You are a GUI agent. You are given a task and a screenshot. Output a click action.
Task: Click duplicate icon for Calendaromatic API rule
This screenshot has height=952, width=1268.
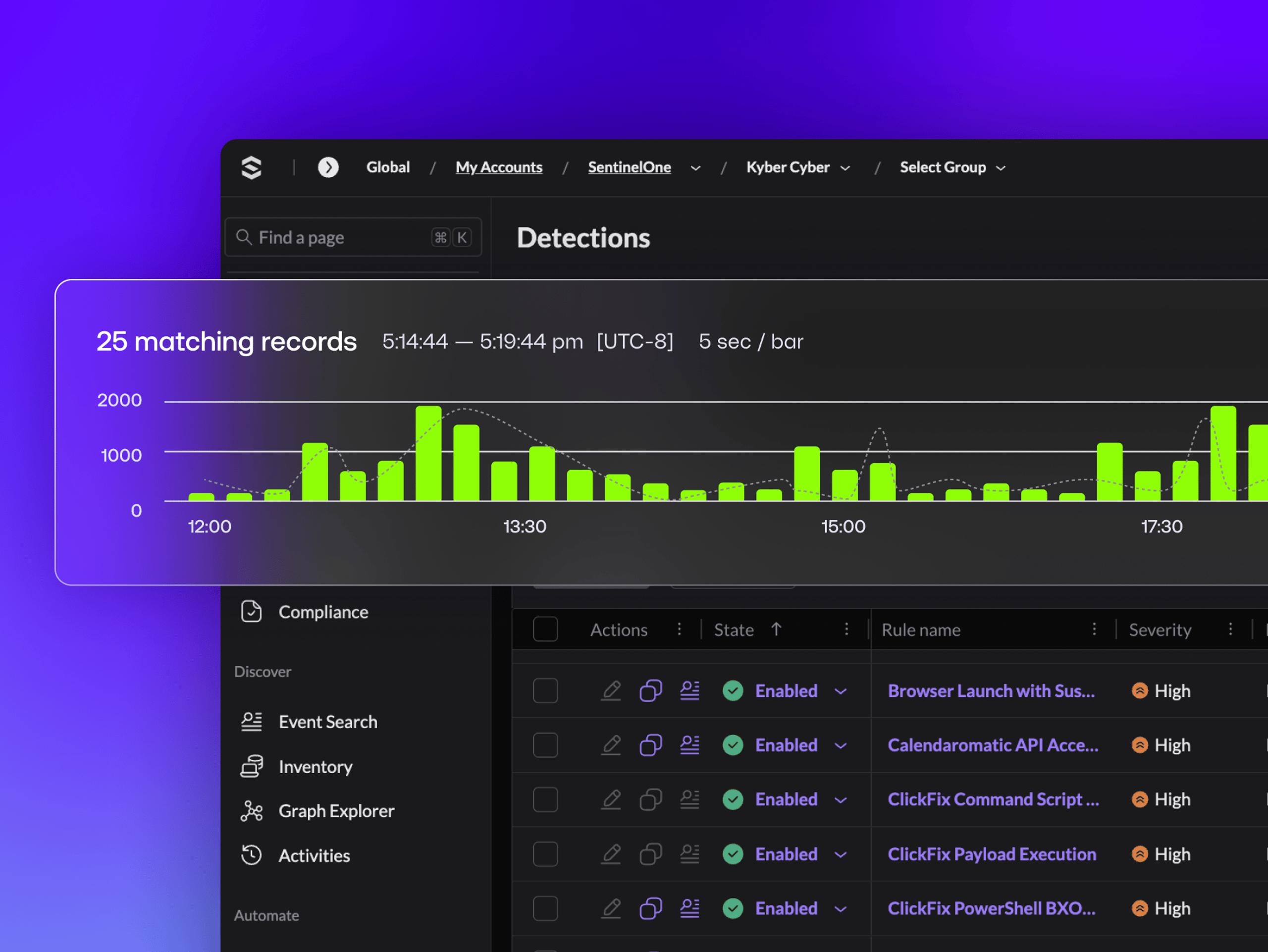[651, 745]
